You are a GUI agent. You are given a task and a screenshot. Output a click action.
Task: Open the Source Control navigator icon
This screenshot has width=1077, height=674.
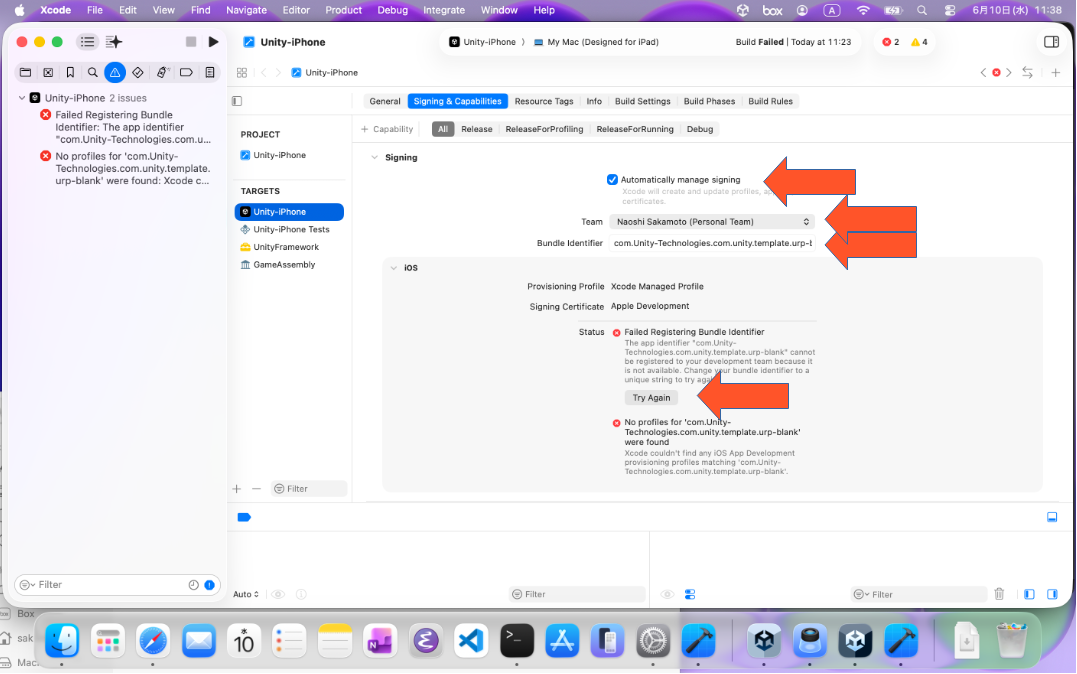coord(48,72)
